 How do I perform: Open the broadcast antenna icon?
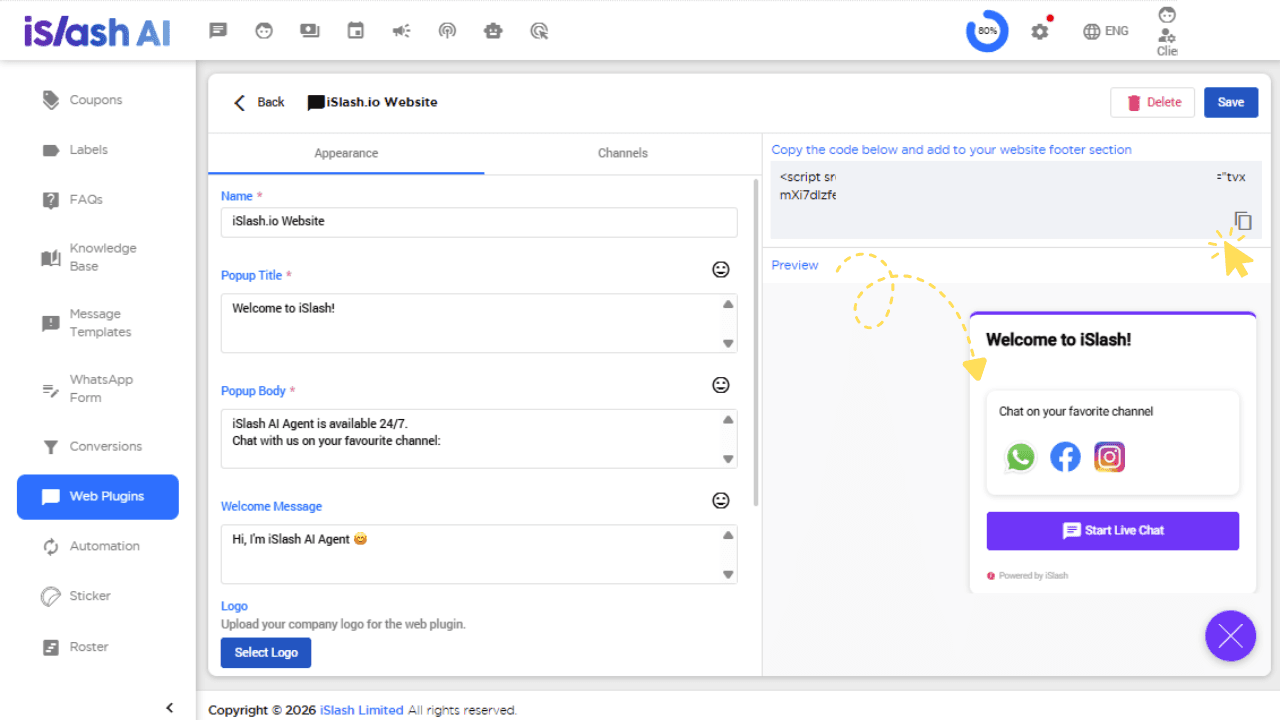click(447, 31)
